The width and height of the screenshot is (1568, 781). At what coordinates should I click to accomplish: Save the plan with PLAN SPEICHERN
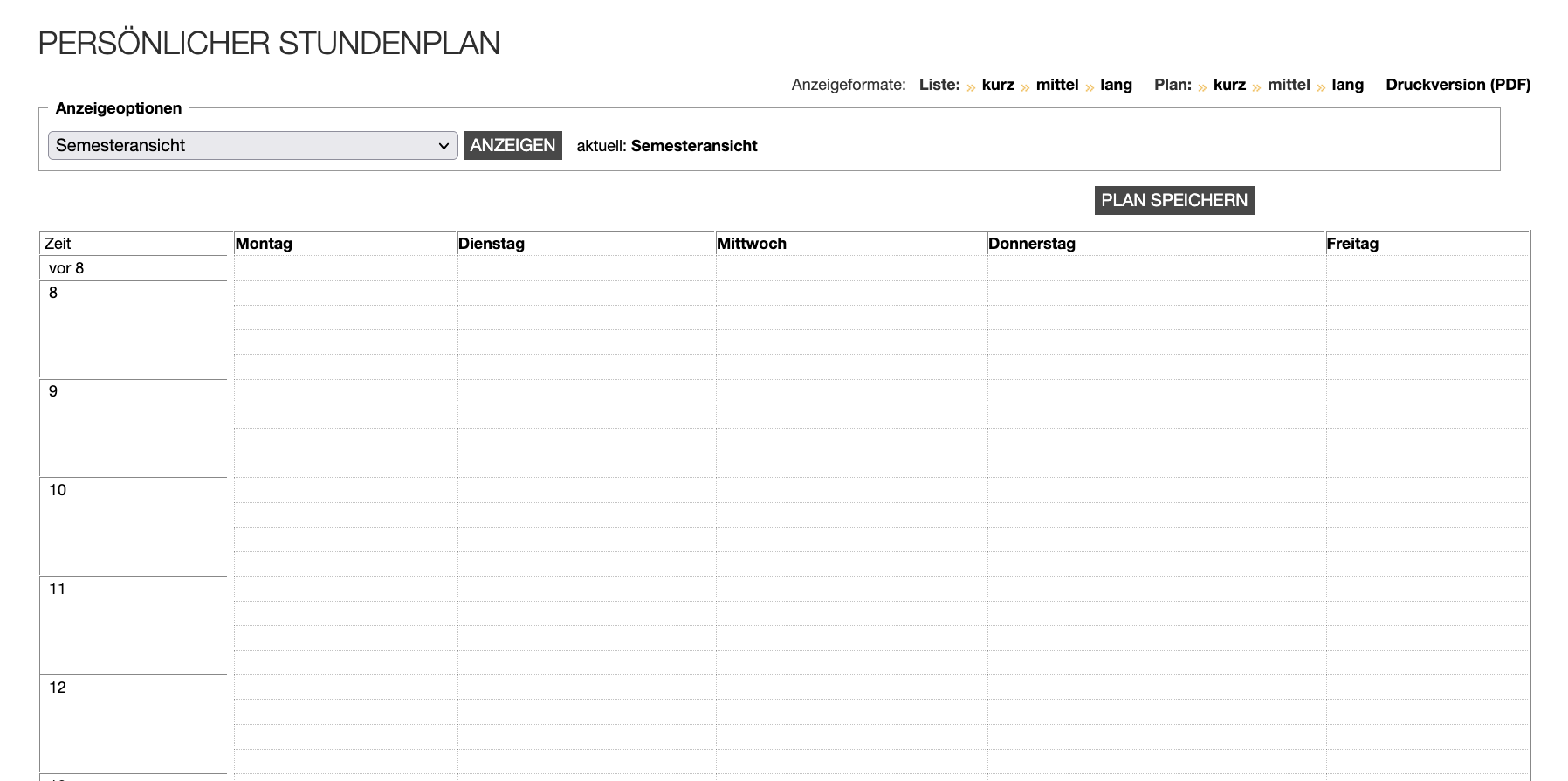(1173, 200)
